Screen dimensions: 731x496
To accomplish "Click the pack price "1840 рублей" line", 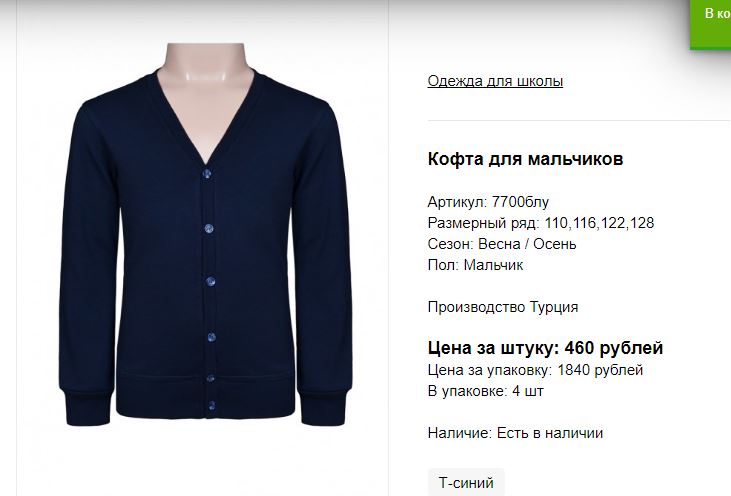I will click(x=535, y=370).
